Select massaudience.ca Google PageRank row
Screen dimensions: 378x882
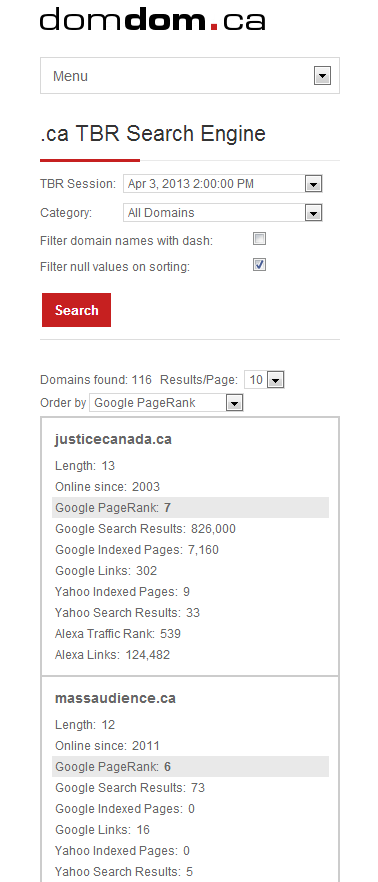click(x=190, y=767)
